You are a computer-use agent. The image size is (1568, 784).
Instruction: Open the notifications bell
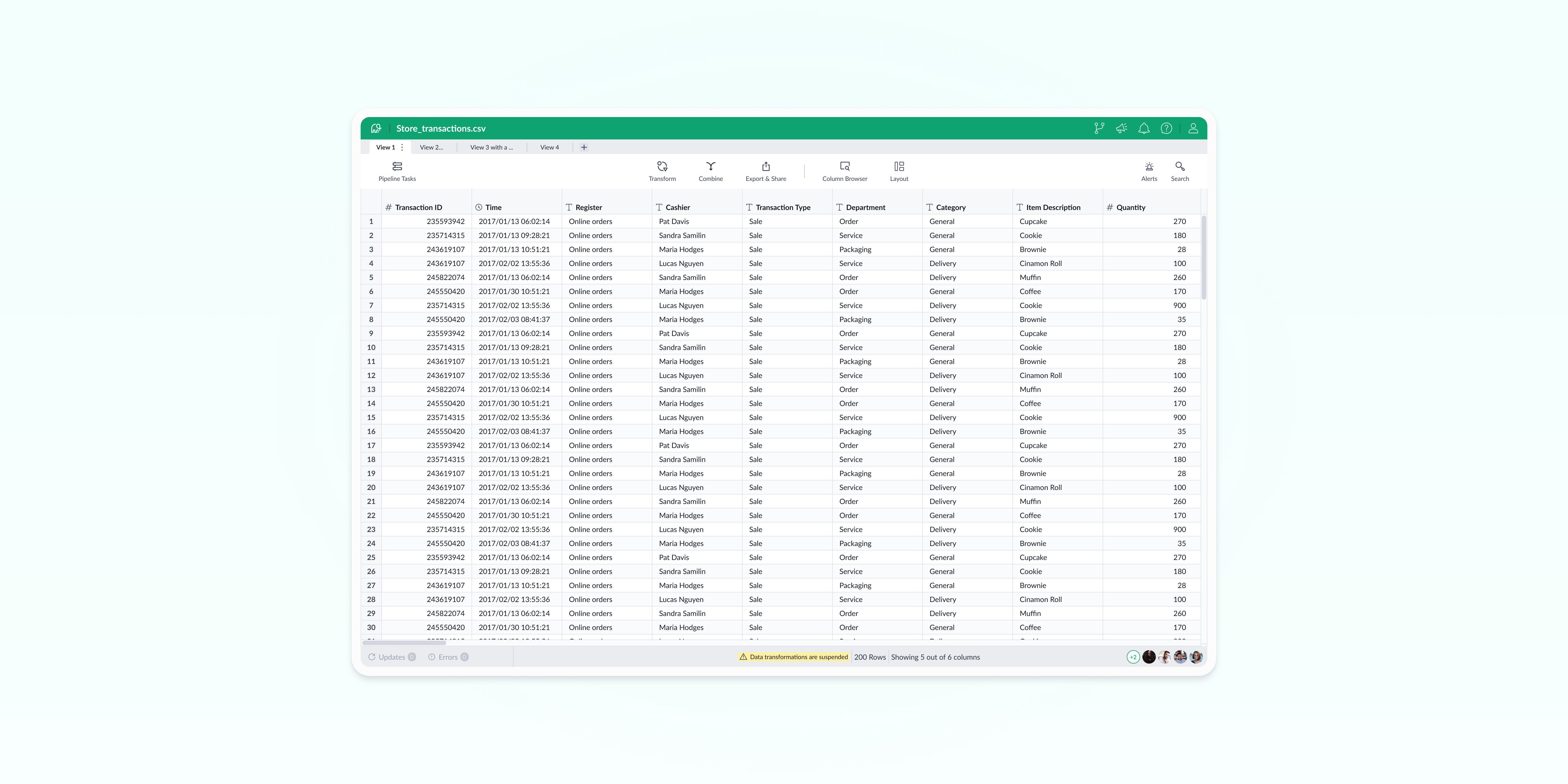click(1144, 129)
